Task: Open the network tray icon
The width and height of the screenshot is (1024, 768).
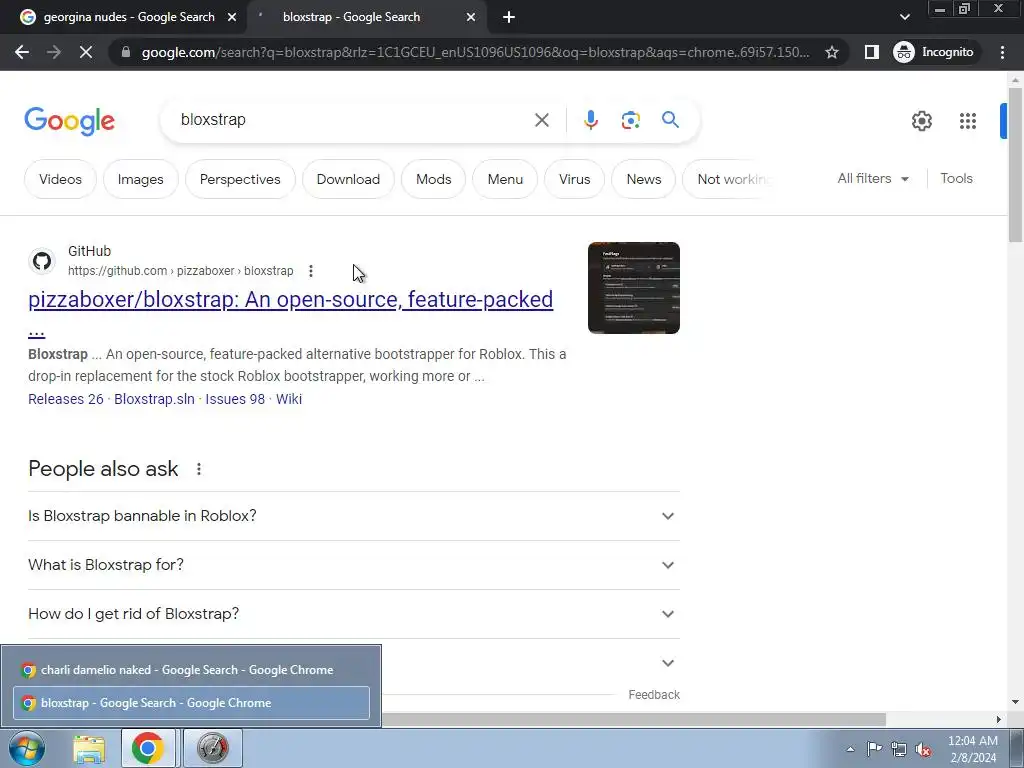Action: pyautogui.click(x=899, y=749)
